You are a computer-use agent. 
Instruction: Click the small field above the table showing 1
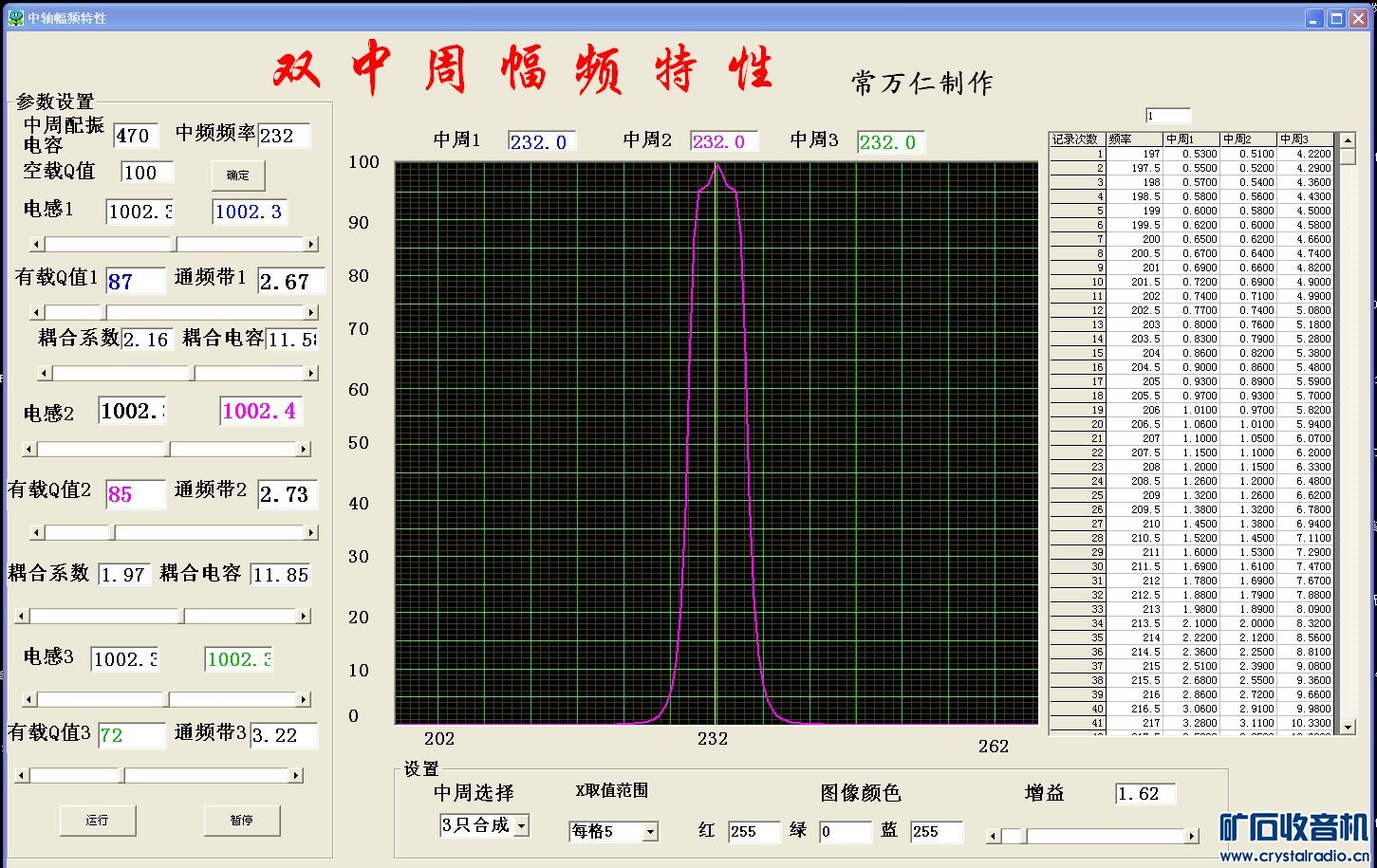[1168, 116]
